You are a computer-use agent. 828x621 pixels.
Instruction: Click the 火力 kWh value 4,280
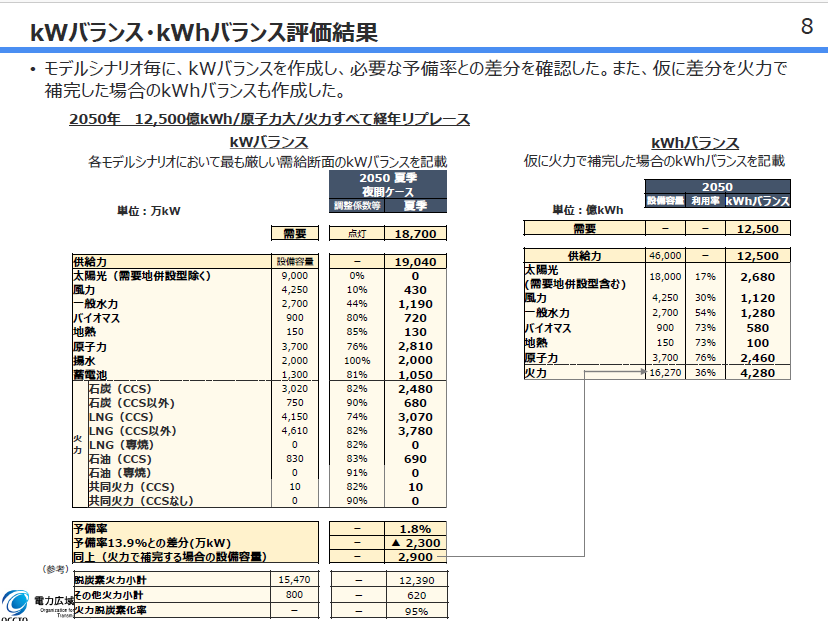(x=758, y=373)
